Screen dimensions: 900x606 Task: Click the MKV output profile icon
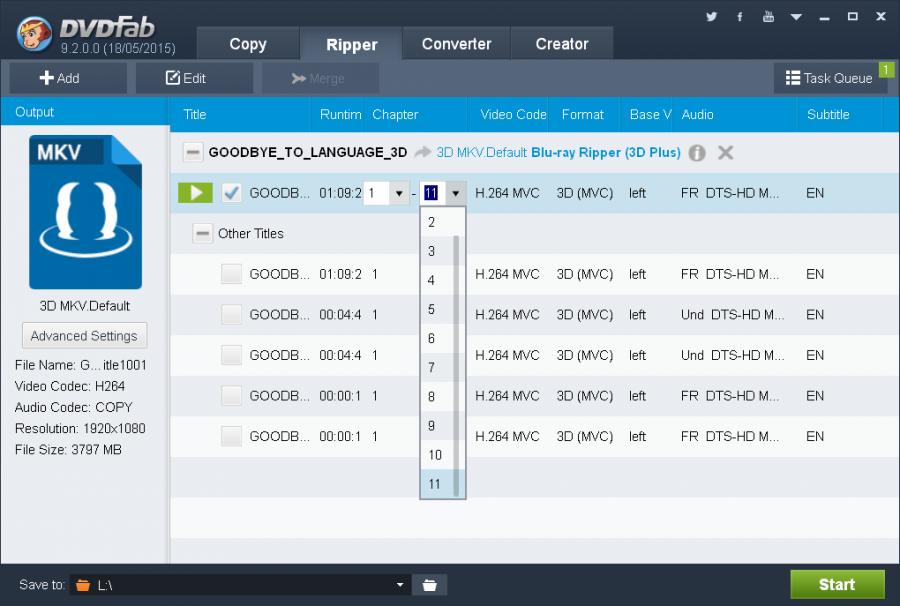(85, 212)
